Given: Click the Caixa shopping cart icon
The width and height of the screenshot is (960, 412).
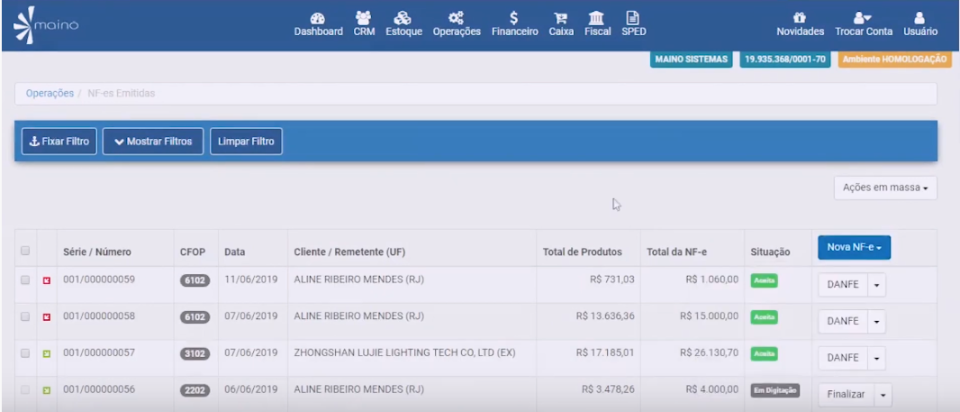Looking at the screenshot, I should pos(561,18).
